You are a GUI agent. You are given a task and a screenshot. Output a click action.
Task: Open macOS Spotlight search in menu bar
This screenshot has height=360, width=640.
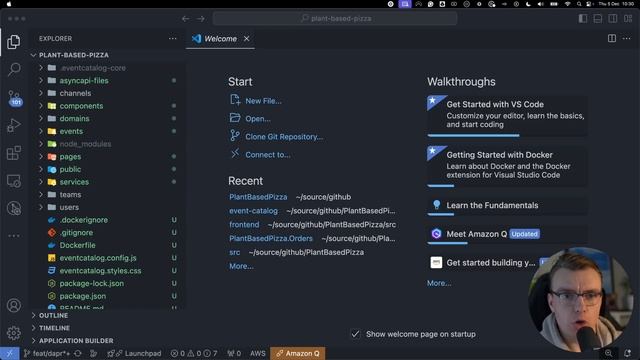point(579,4)
